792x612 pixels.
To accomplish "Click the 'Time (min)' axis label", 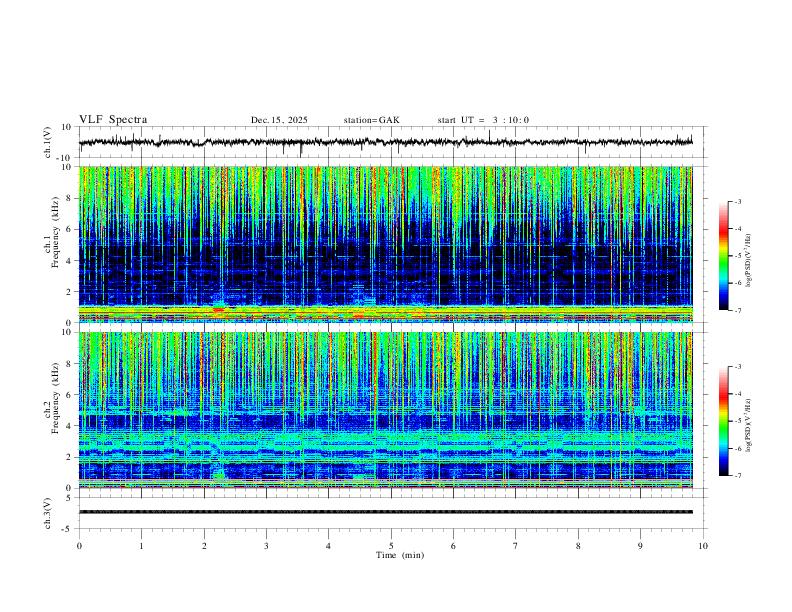I will tap(400, 555).
